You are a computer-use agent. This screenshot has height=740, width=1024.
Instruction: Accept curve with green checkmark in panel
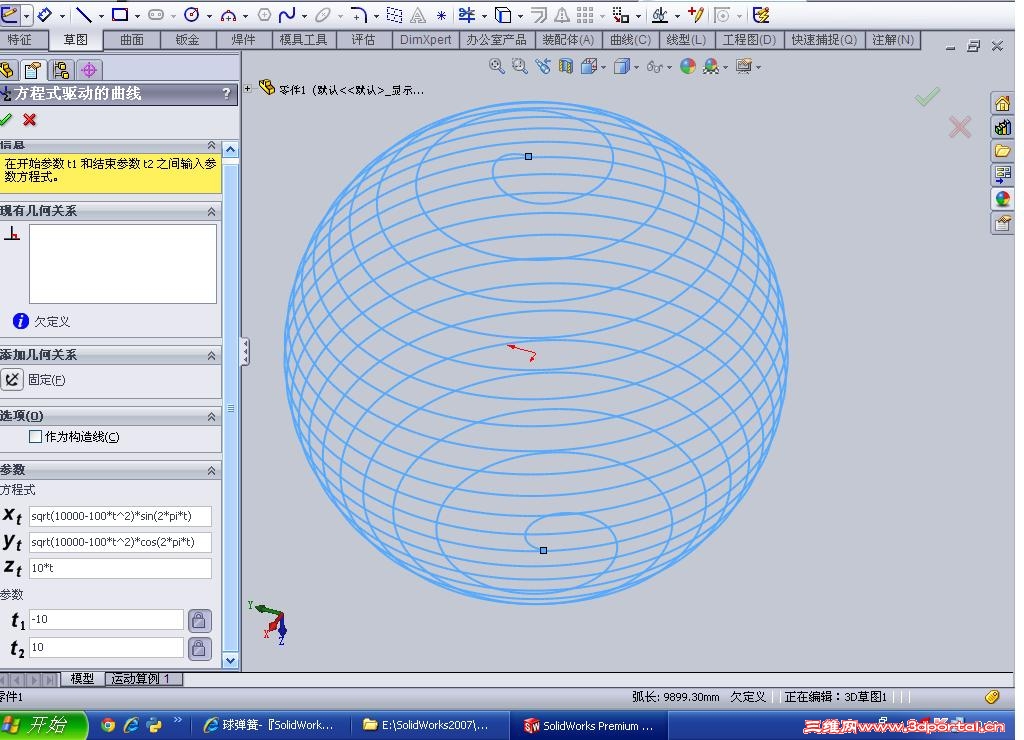[x=7, y=120]
